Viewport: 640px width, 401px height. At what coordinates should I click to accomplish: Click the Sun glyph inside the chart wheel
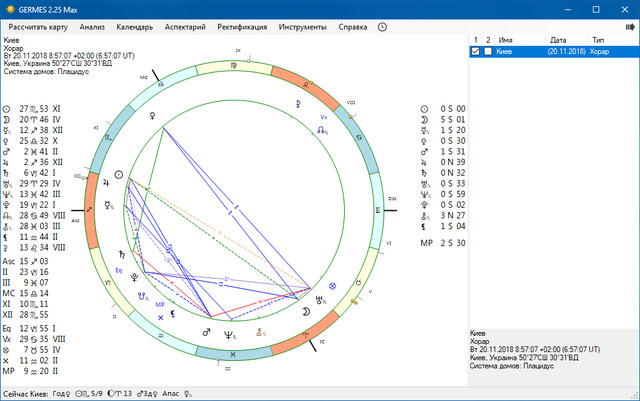[x=119, y=174]
